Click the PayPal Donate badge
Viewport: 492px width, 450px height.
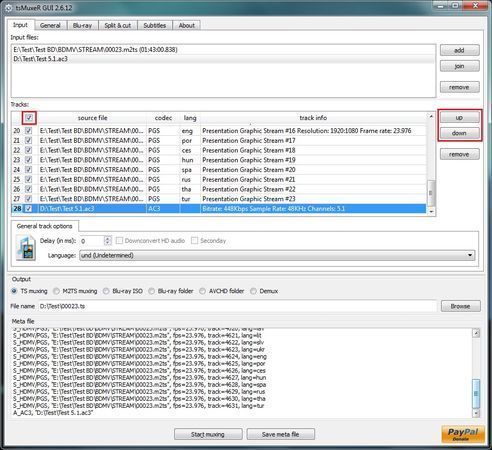(463, 434)
